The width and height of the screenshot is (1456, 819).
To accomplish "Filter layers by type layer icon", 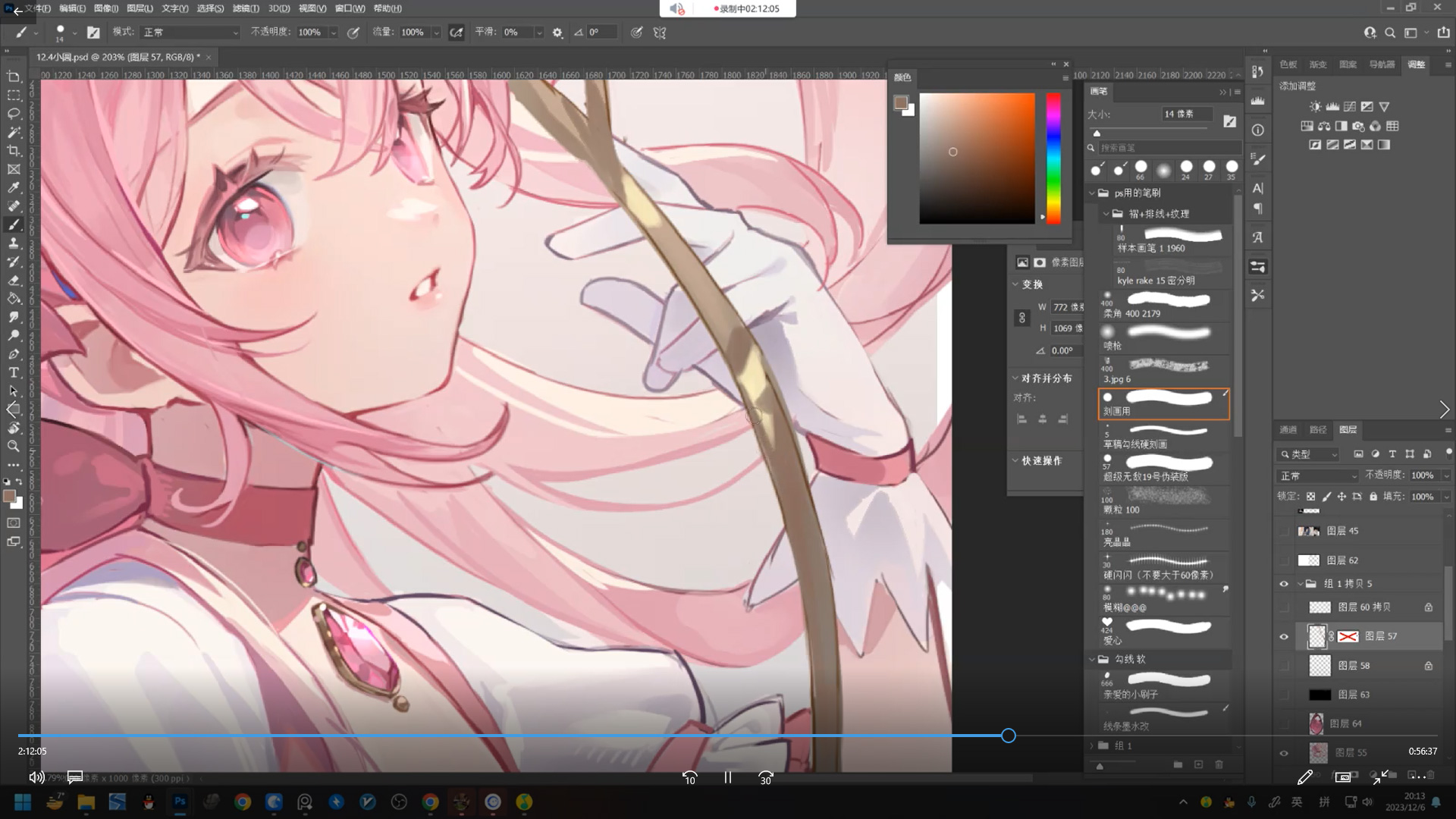I will (x=1392, y=454).
